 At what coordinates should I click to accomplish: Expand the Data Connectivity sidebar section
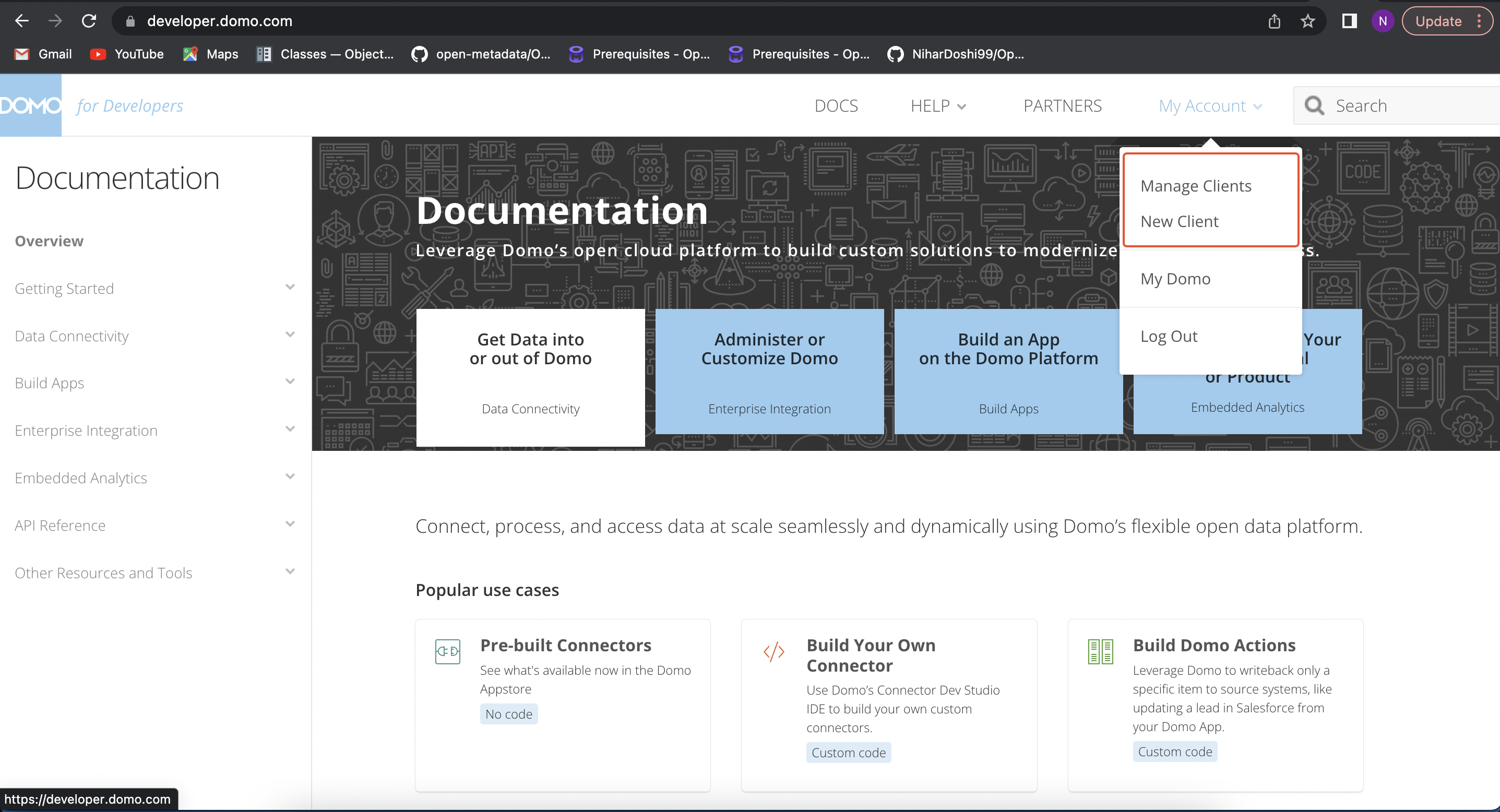point(290,335)
